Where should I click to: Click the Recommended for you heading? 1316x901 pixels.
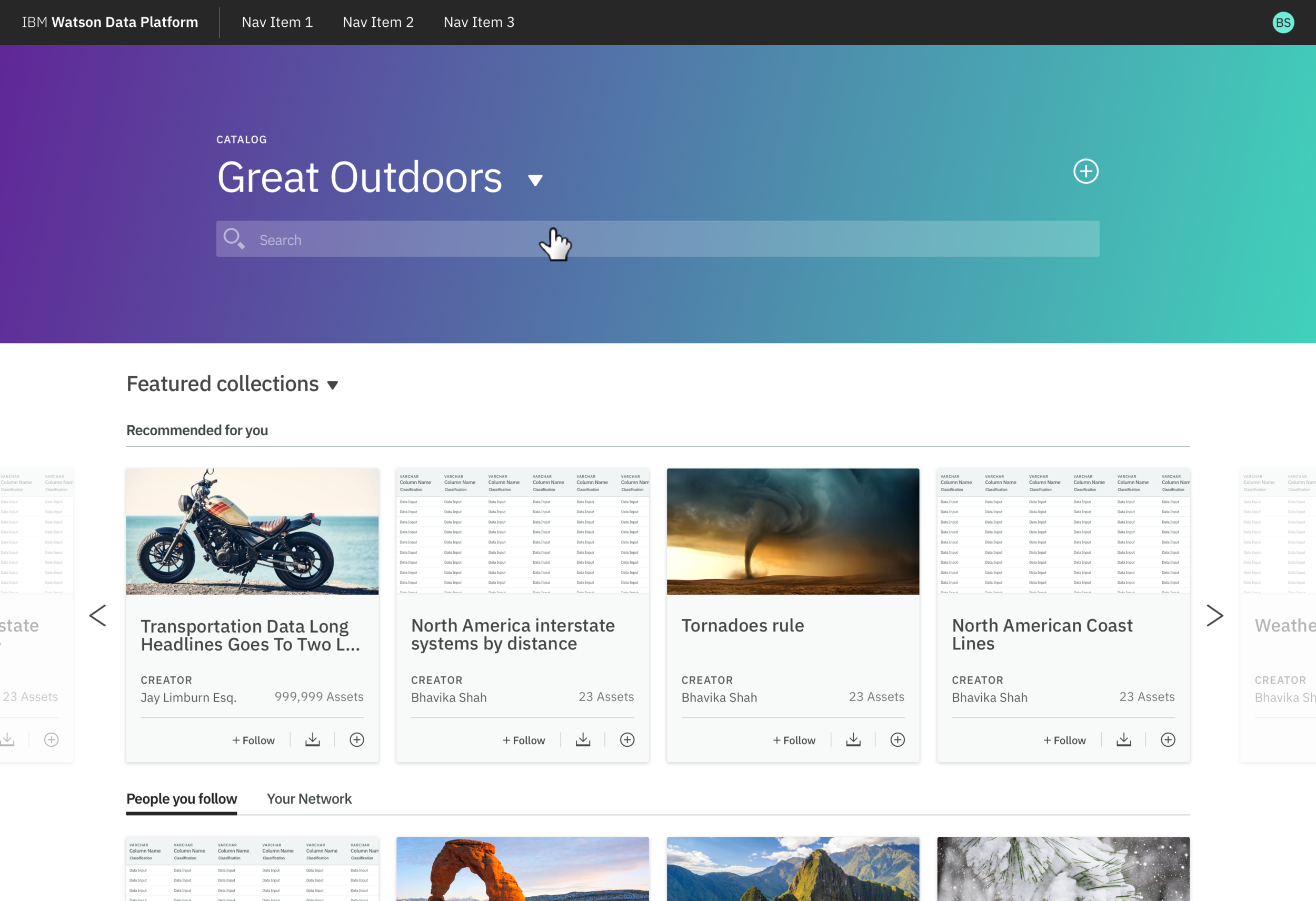pyautogui.click(x=197, y=431)
